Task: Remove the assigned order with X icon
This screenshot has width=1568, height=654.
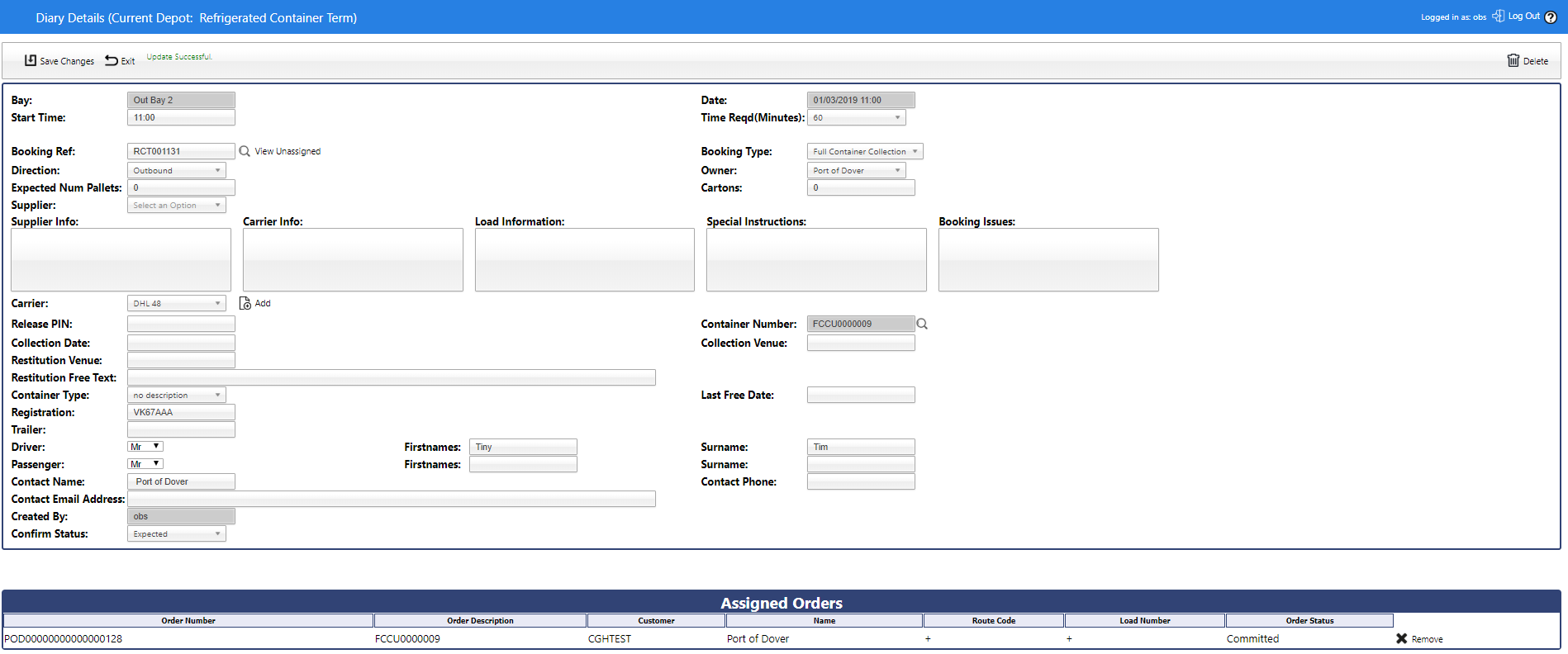Action: (x=1402, y=638)
